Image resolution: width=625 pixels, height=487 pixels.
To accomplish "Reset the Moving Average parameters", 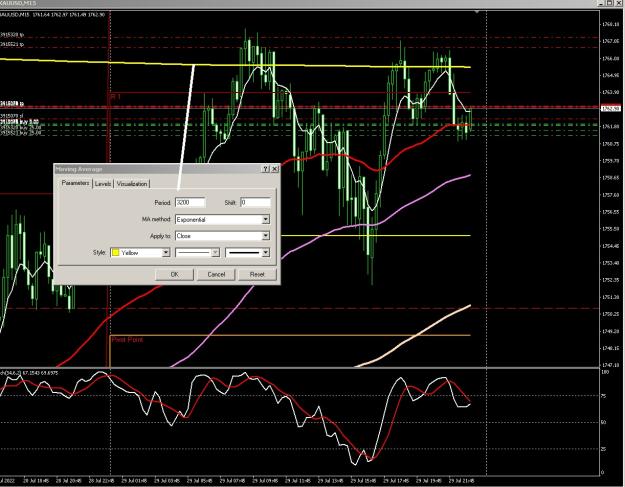I will (257, 275).
